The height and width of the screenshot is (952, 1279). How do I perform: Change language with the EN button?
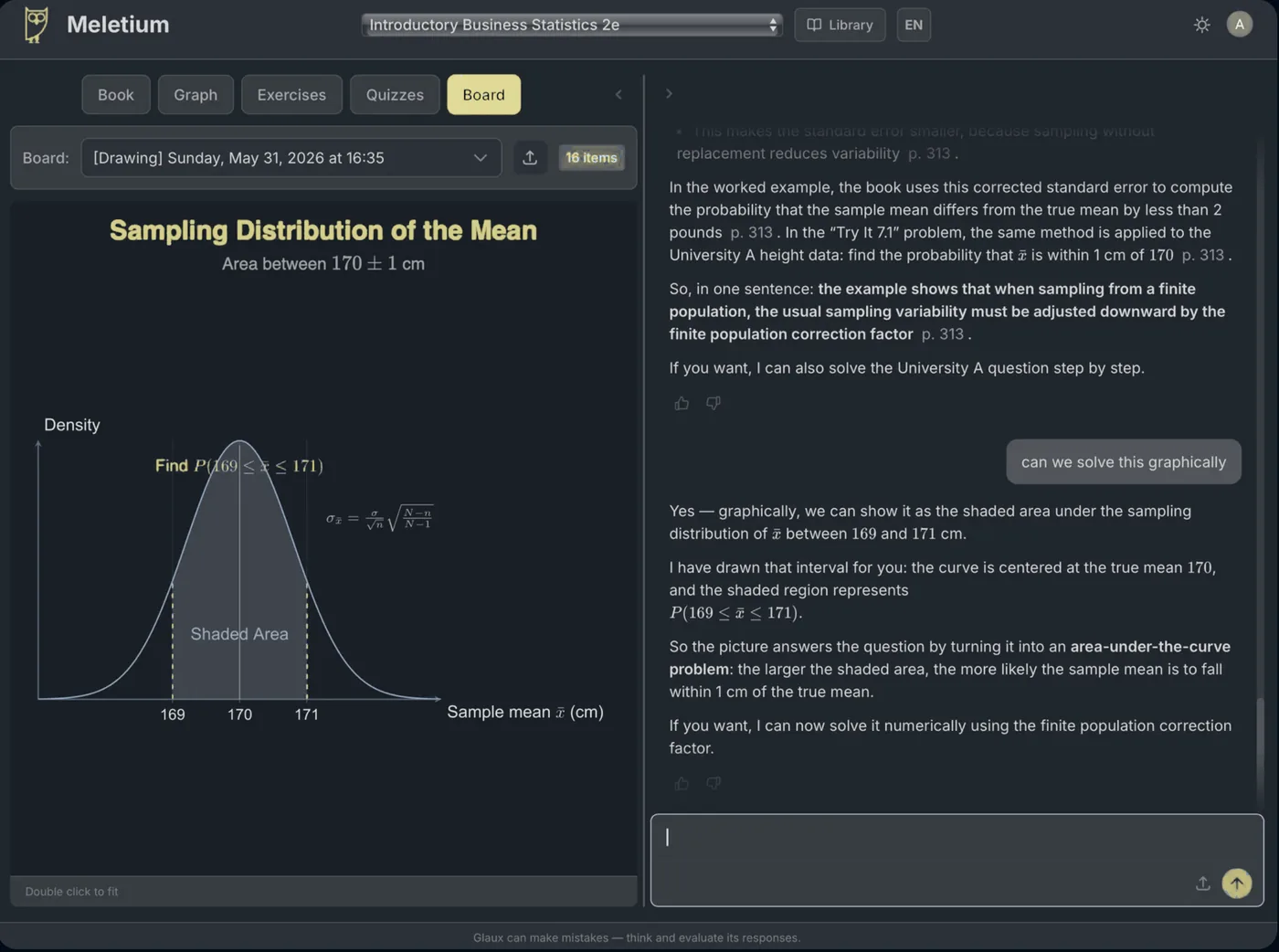914,25
